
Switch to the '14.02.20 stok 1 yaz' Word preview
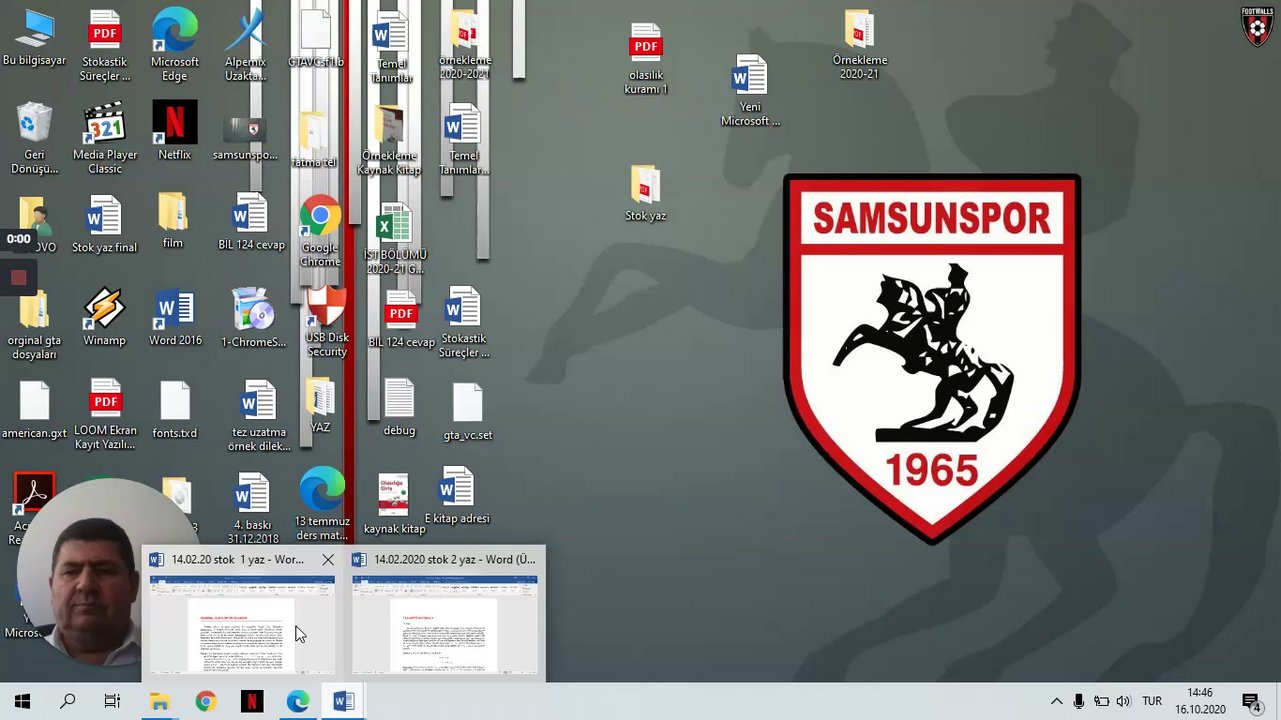point(242,614)
